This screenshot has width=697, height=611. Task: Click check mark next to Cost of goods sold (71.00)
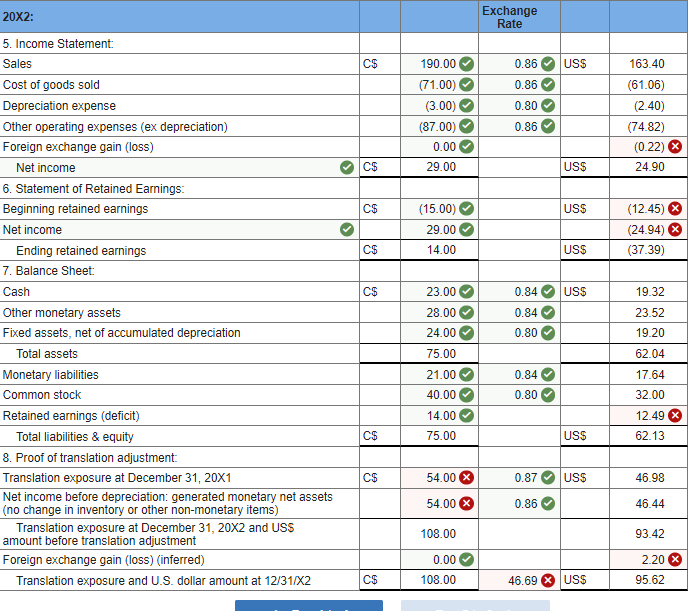point(466,84)
